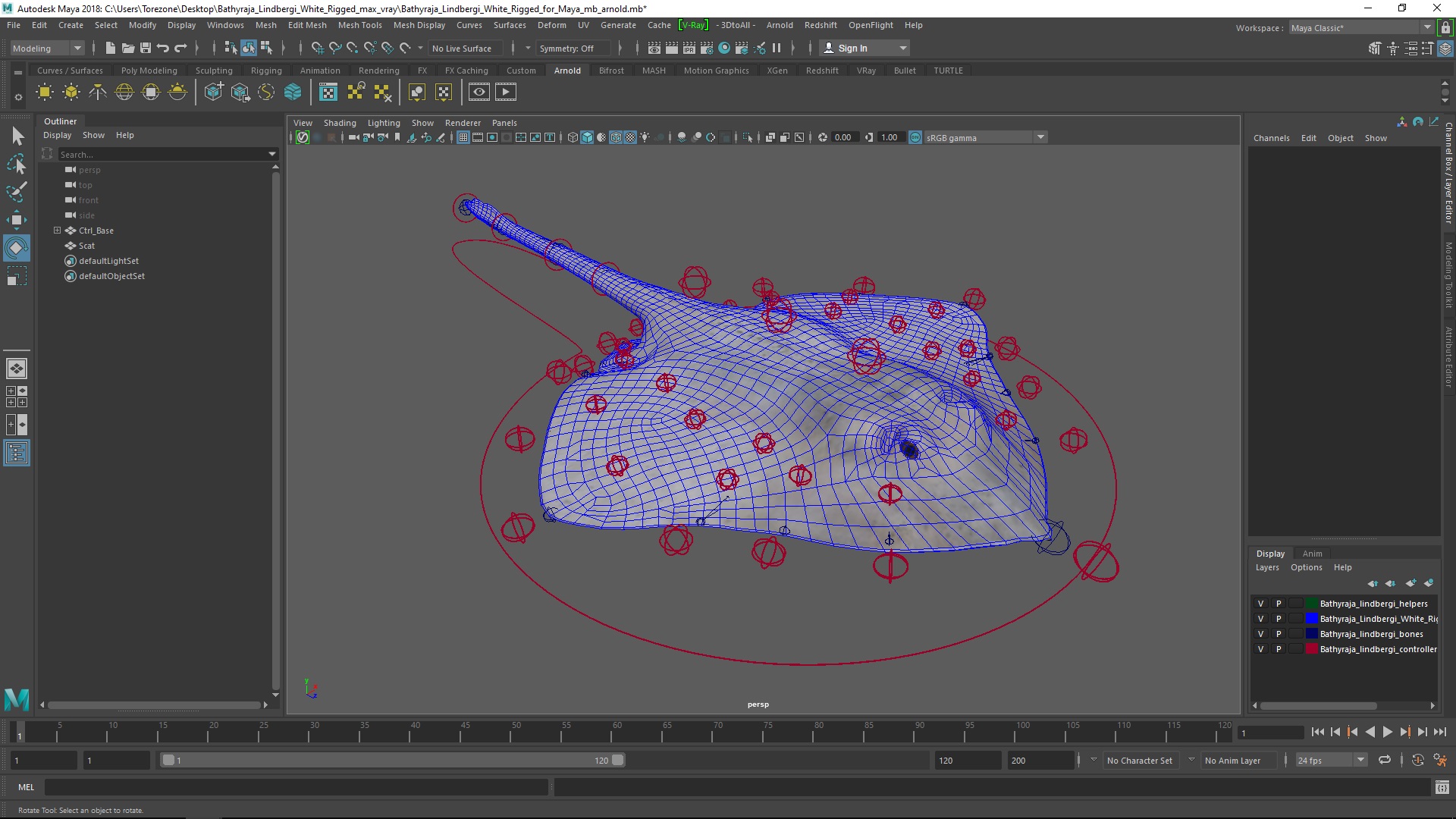Open the animation preferences icon
Image resolution: width=1456 pixels, height=819 pixels.
click(1440, 760)
